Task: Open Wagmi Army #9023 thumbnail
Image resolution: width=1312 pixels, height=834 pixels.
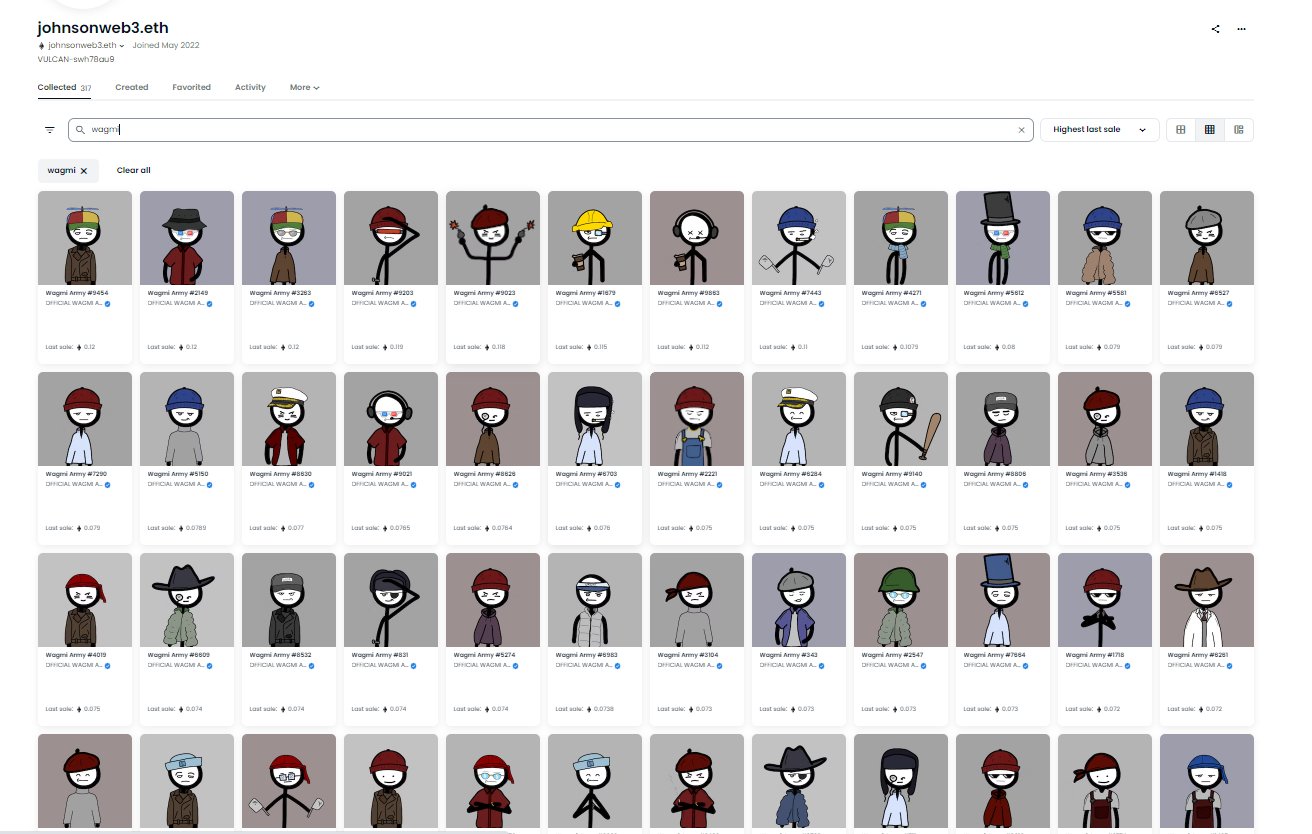Action: [x=493, y=238]
